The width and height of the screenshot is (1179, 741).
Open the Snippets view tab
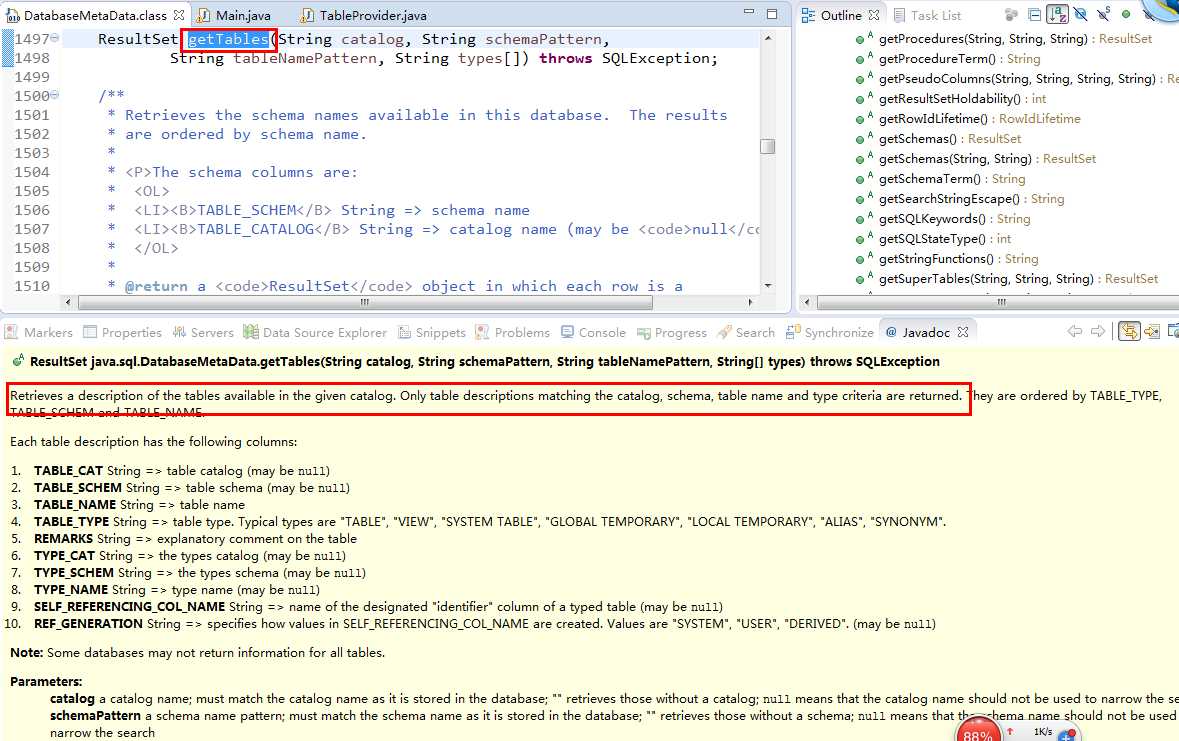tap(432, 333)
